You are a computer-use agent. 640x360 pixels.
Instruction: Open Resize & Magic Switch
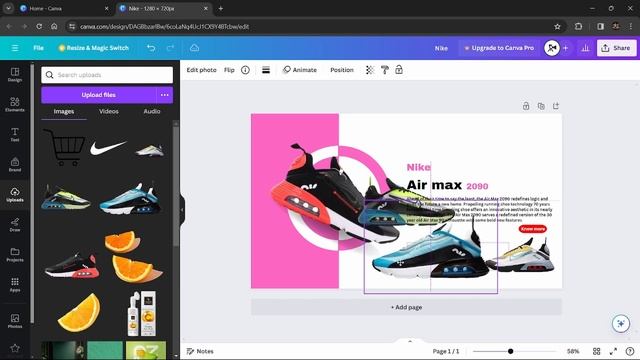pyautogui.click(x=93, y=48)
